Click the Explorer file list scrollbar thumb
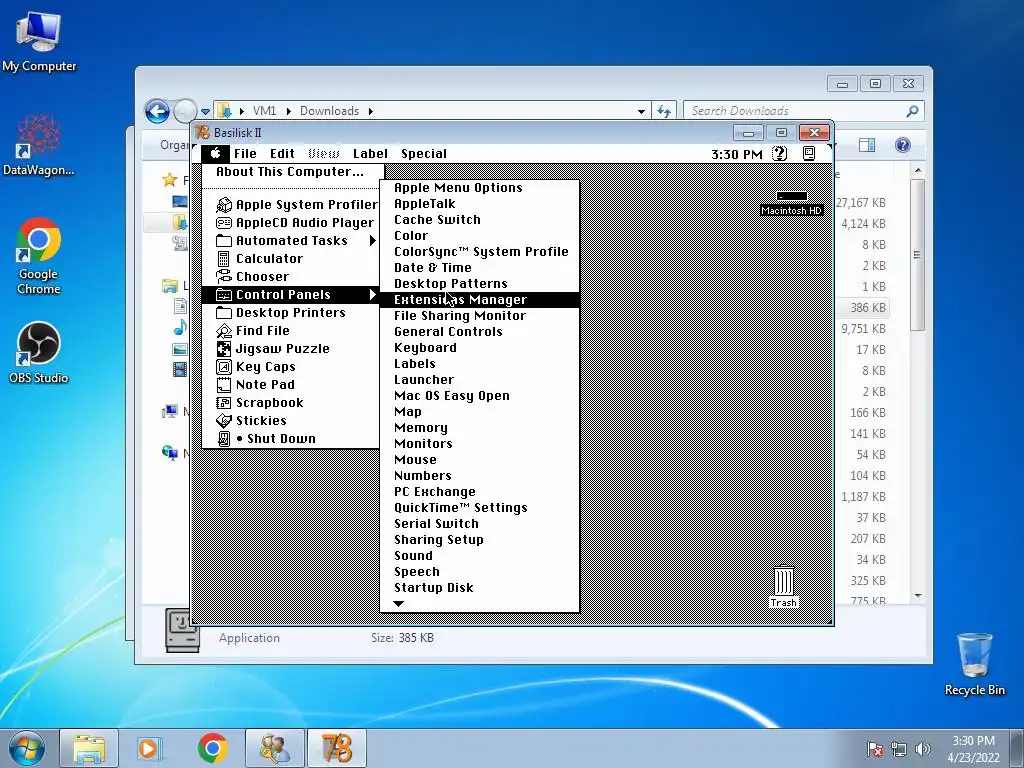 (x=918, y=255)
